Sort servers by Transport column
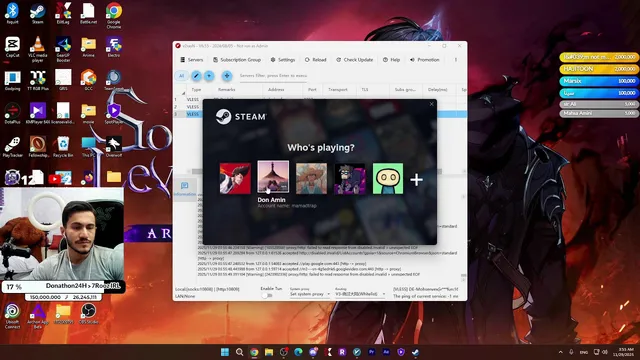 click(338, 89)
